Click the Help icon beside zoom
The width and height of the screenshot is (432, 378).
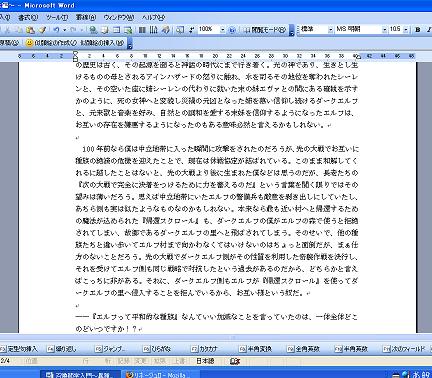click(x=232, y=30)
